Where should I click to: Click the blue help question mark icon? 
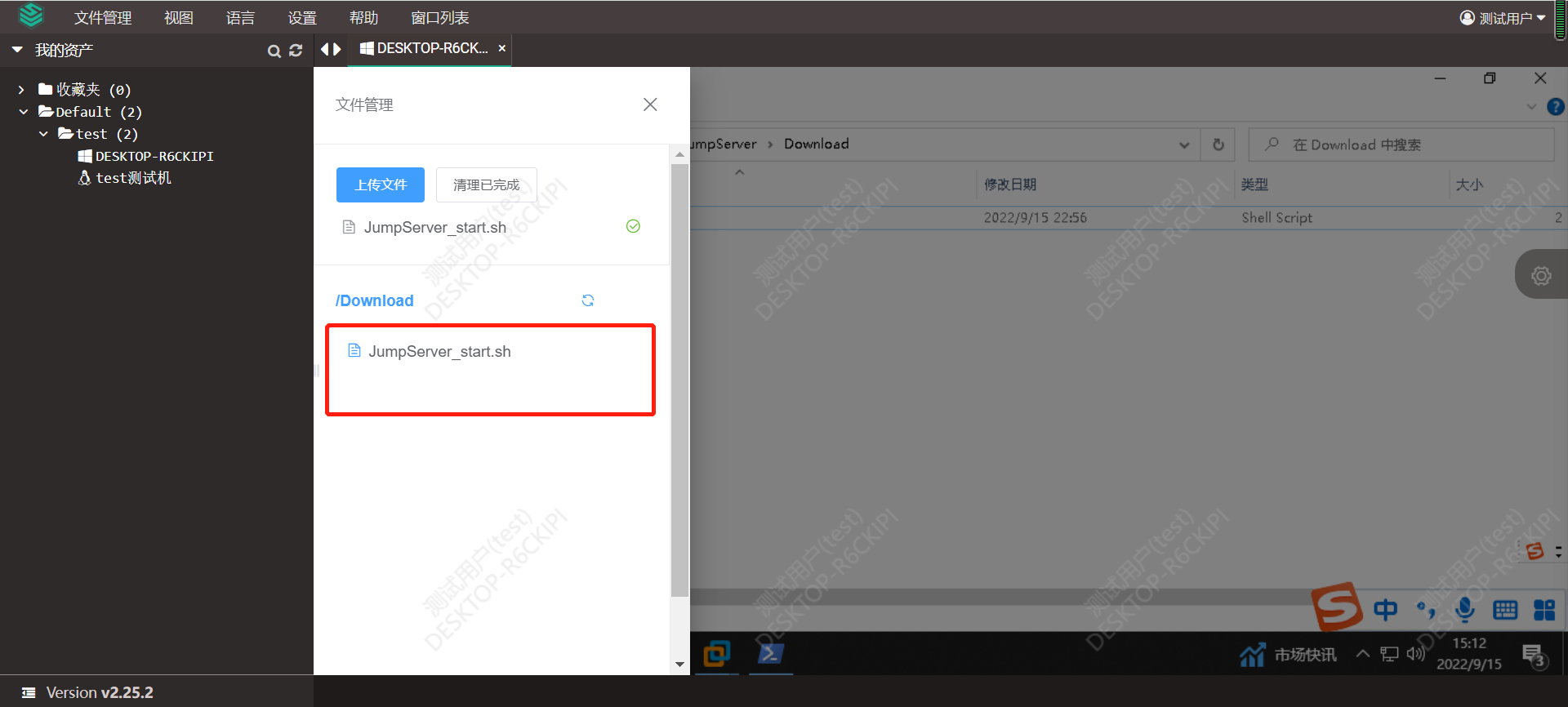pyautogui.click(x=1556, y=107)
